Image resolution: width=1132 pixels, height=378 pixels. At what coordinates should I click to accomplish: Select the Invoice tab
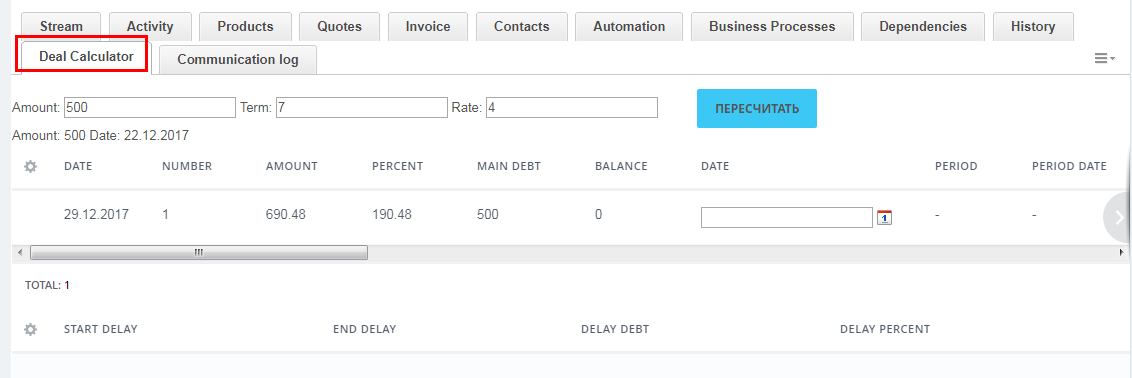tap(427, 27)
